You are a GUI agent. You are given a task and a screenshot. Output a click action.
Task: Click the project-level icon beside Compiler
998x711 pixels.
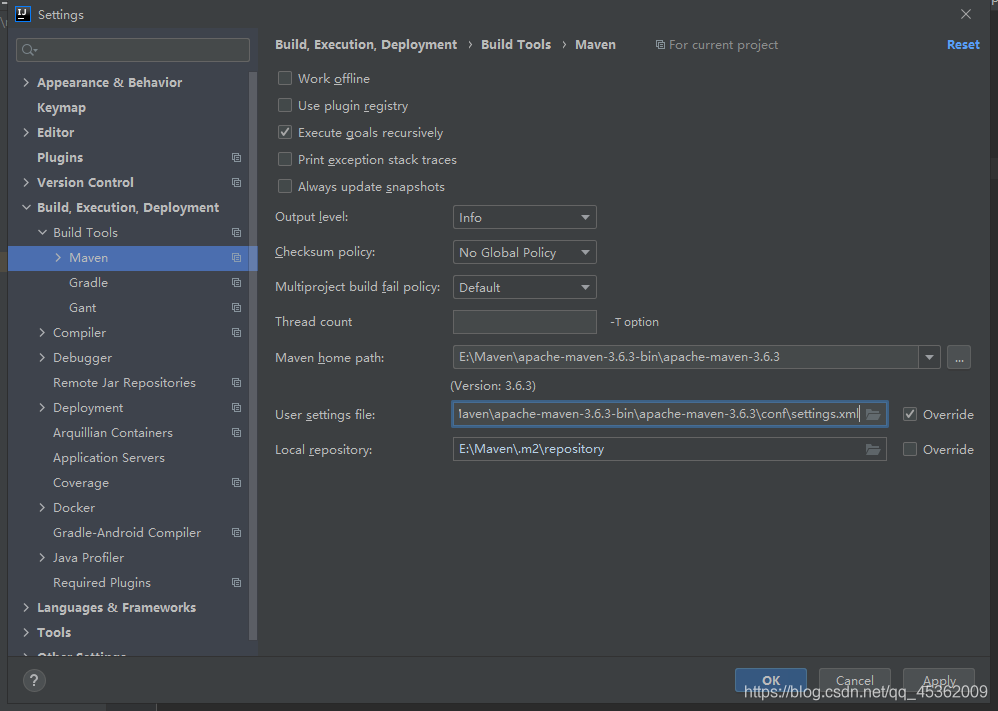pos(236,333)
